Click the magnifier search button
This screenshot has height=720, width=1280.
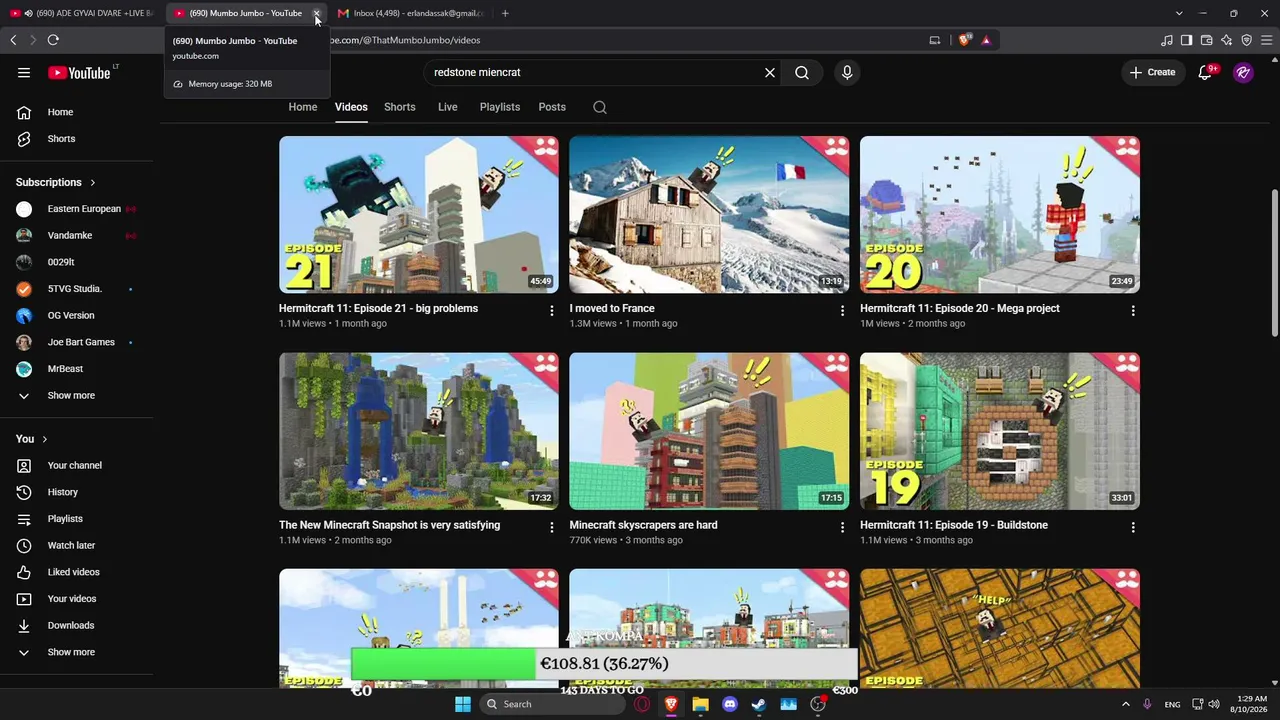click(x=802, y=72)
